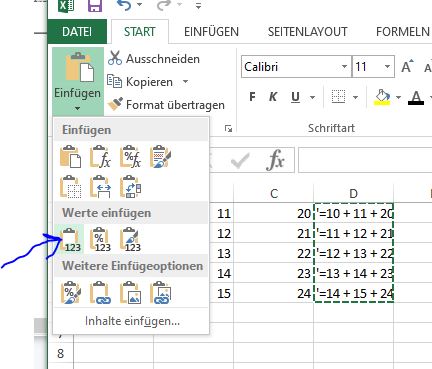This screenshot has height=369, width=432.
Task: Choose keep source column widths paste icon
Action: 100,187
